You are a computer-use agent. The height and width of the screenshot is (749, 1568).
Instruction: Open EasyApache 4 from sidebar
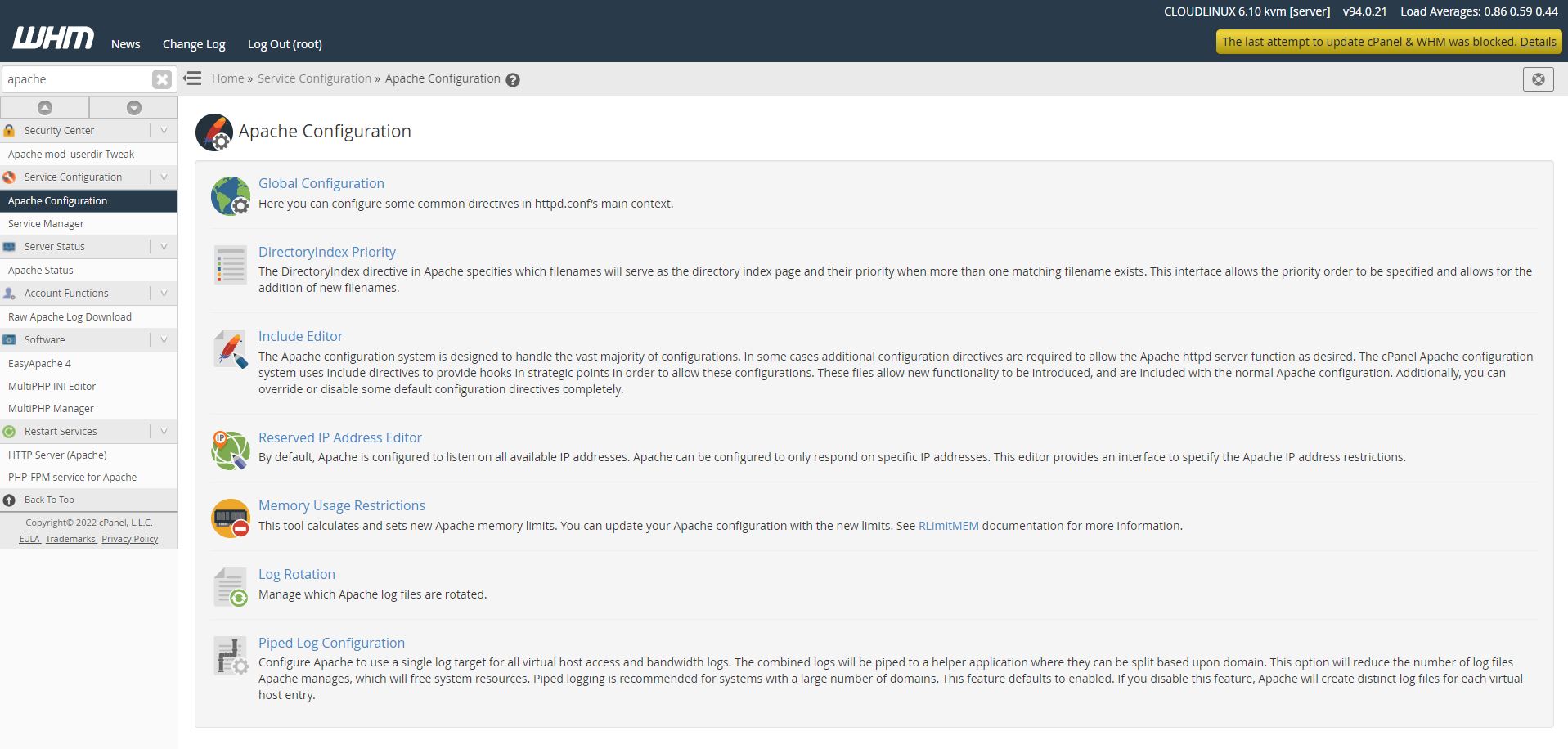39,364
